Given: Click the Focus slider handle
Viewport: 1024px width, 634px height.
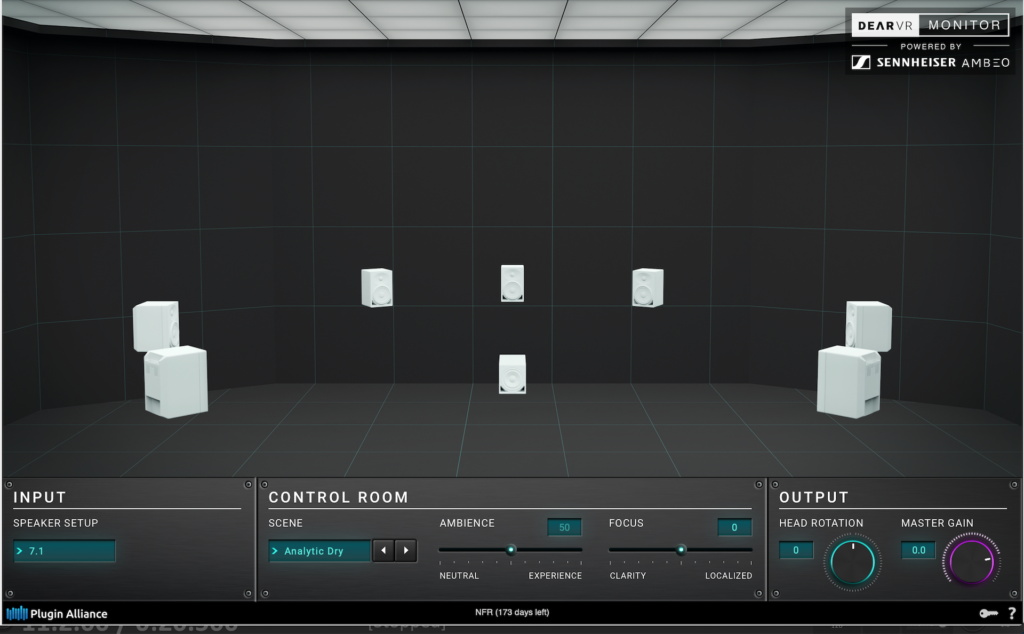Looking at the screenshot, I should (x=681, y=549).
